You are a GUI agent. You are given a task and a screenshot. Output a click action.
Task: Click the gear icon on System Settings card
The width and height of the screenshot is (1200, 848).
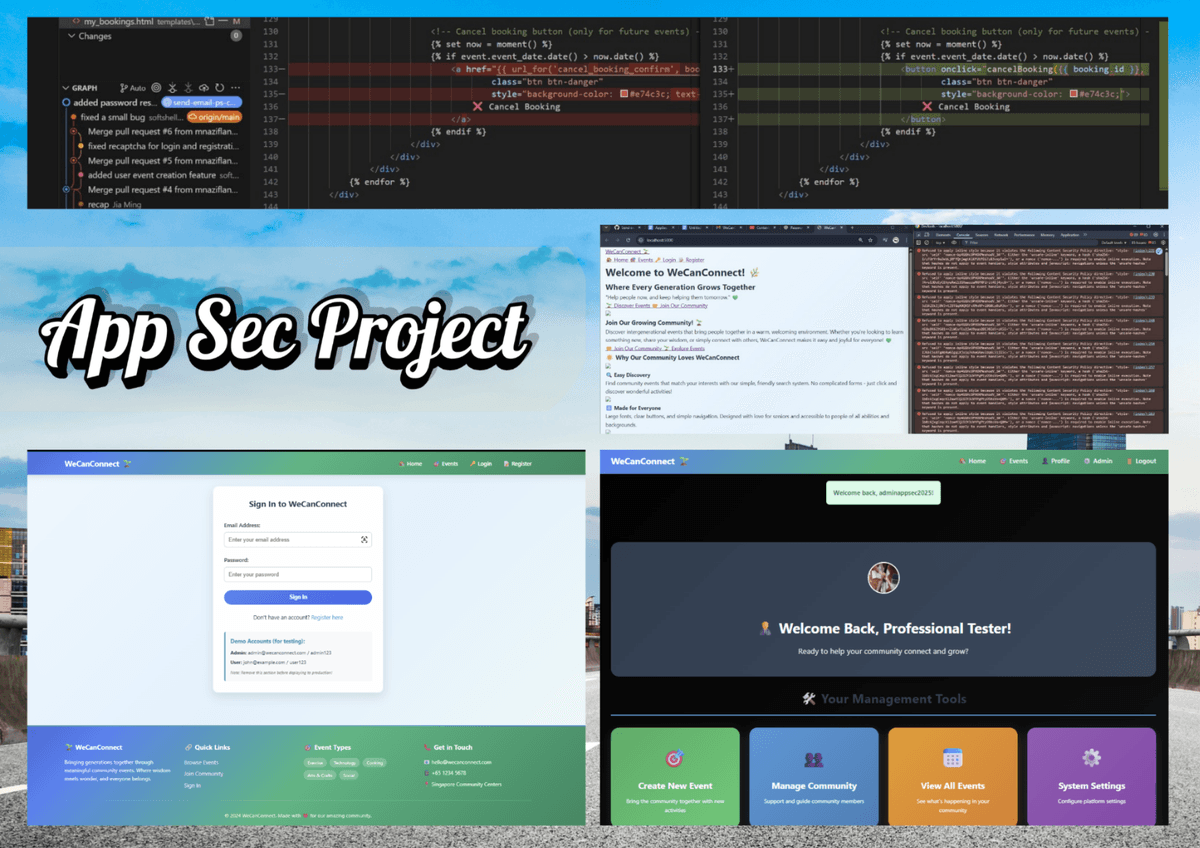1092,757
